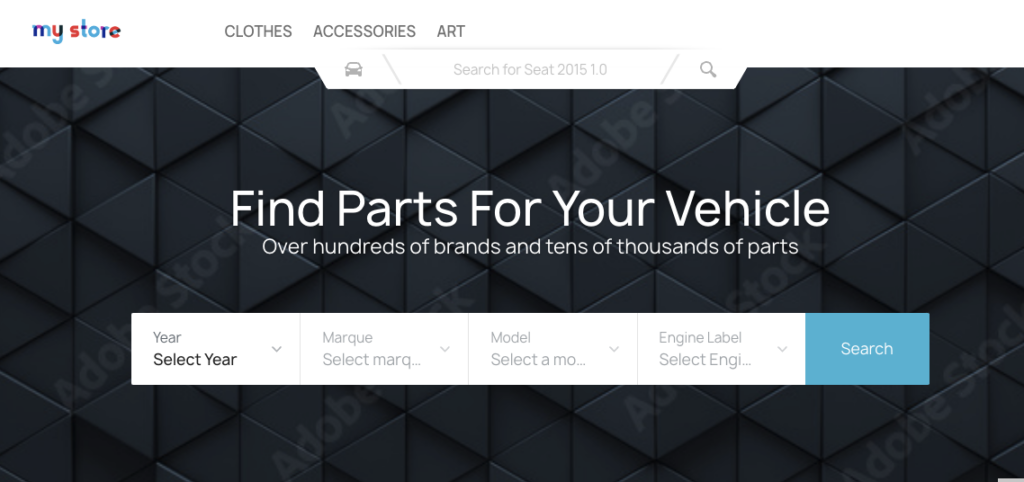Image resolution: width=1024 pixels, height=482 pixels.
Task: Click the Engine Label dropdown chevron arrow
Action: click(x=782, y=349)
